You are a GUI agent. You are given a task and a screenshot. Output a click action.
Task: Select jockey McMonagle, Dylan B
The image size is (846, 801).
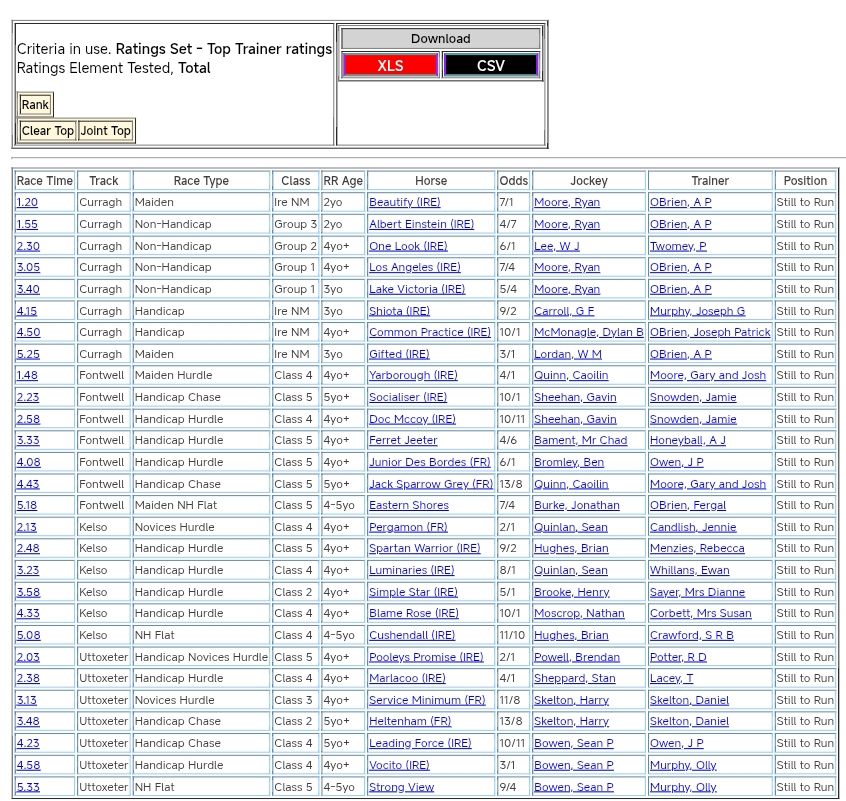(588, 332)
